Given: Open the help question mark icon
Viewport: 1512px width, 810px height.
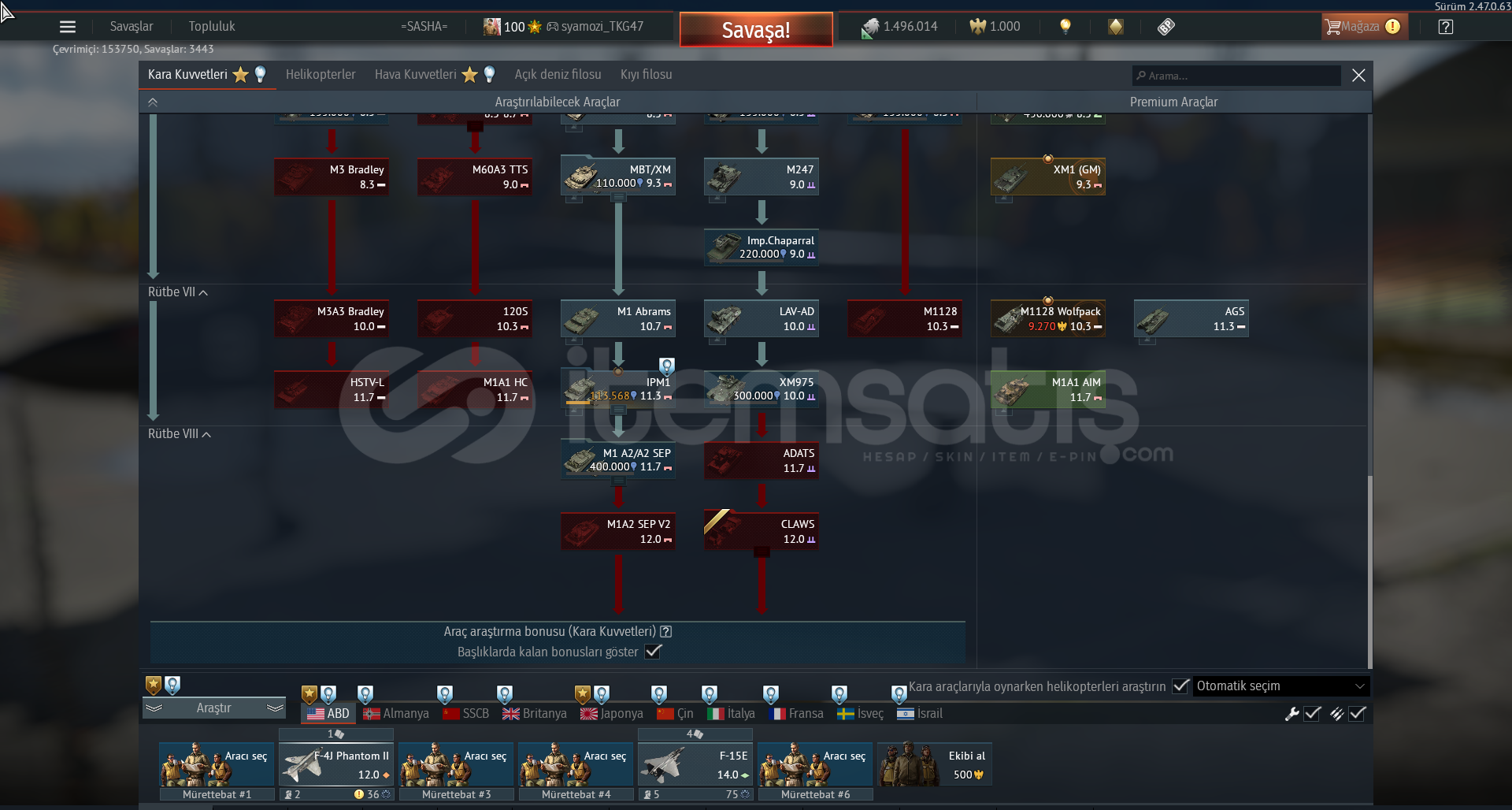Looking at the screenshot, I should click(1446, 27).
